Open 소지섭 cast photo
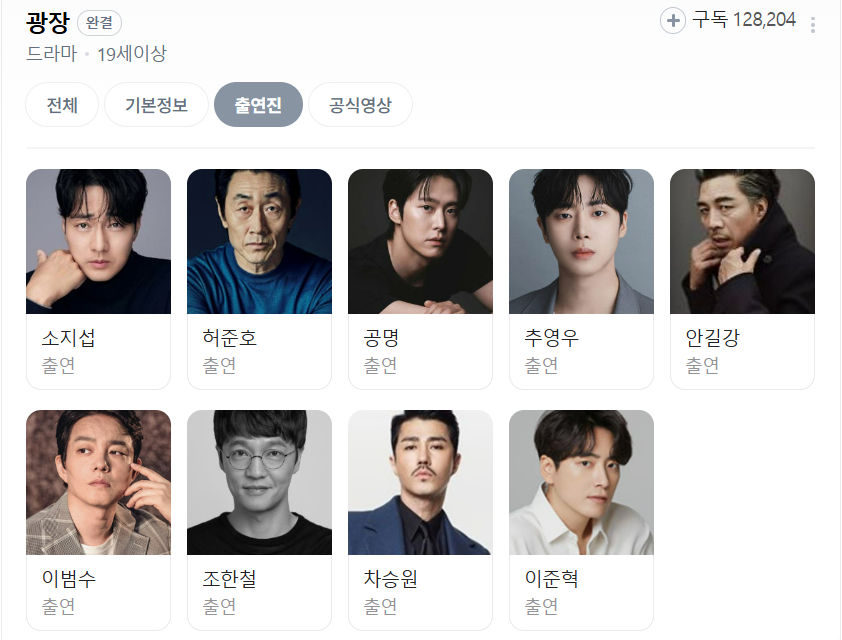 99,242
